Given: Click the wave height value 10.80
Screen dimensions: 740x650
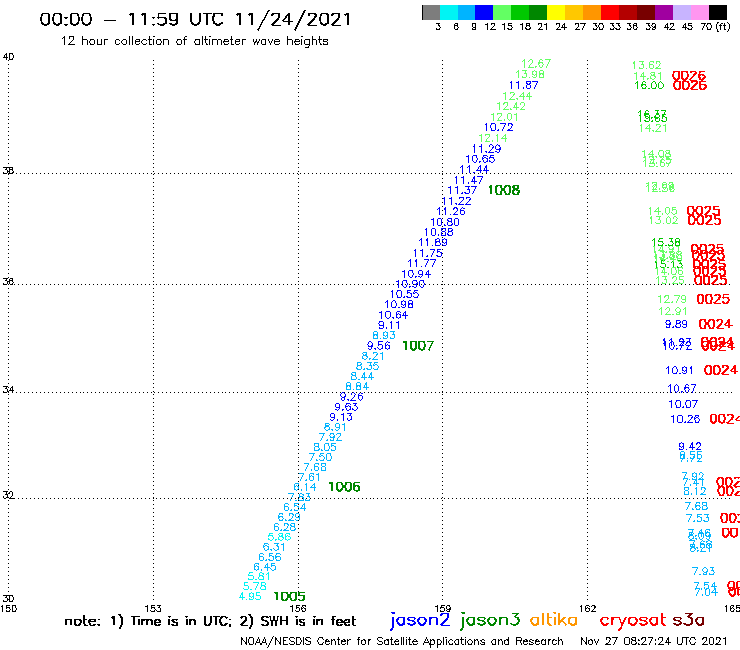Looking at the screenshot, I should coord(445,222).
